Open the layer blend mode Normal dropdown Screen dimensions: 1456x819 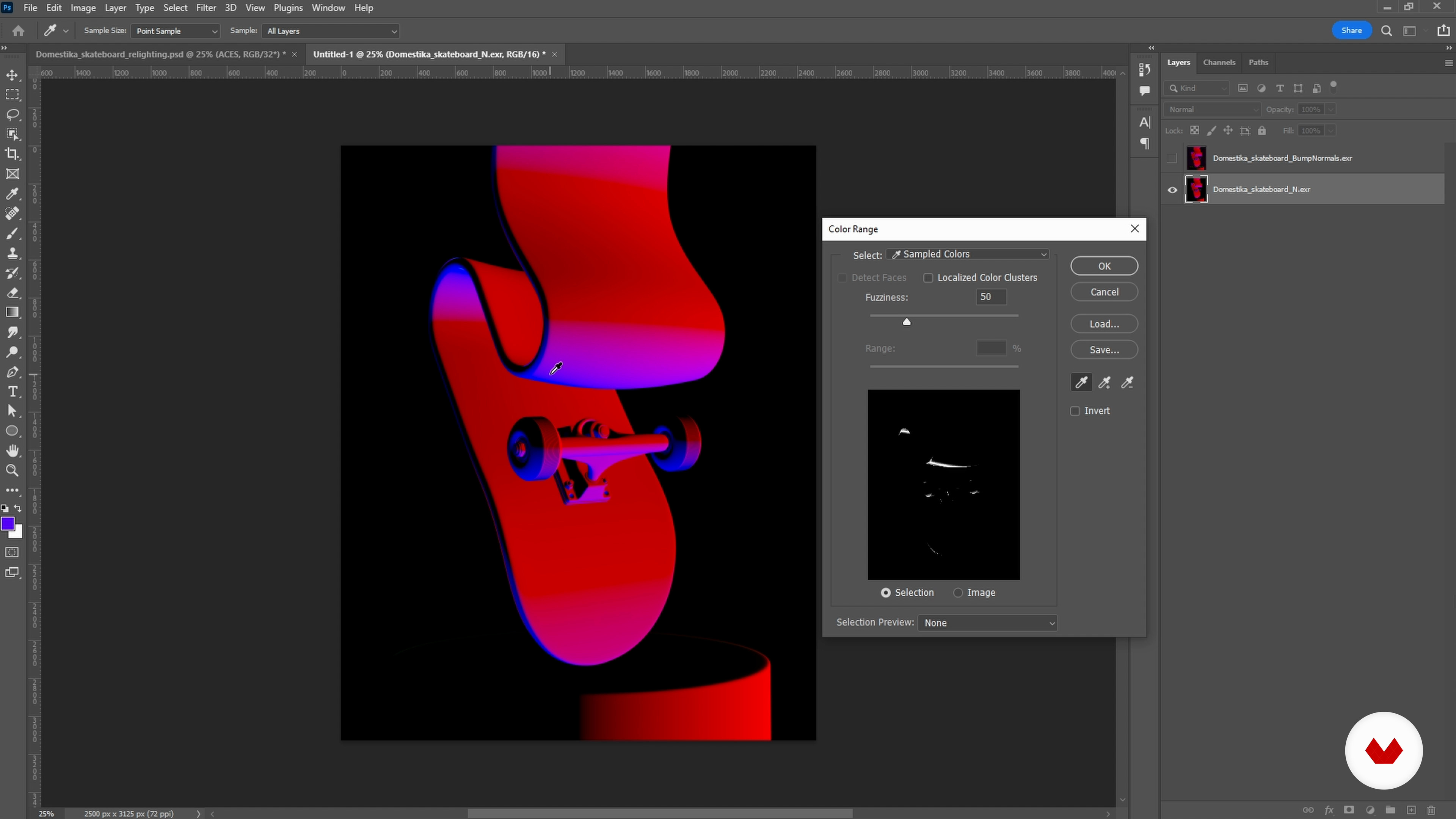coord(1212,110)
